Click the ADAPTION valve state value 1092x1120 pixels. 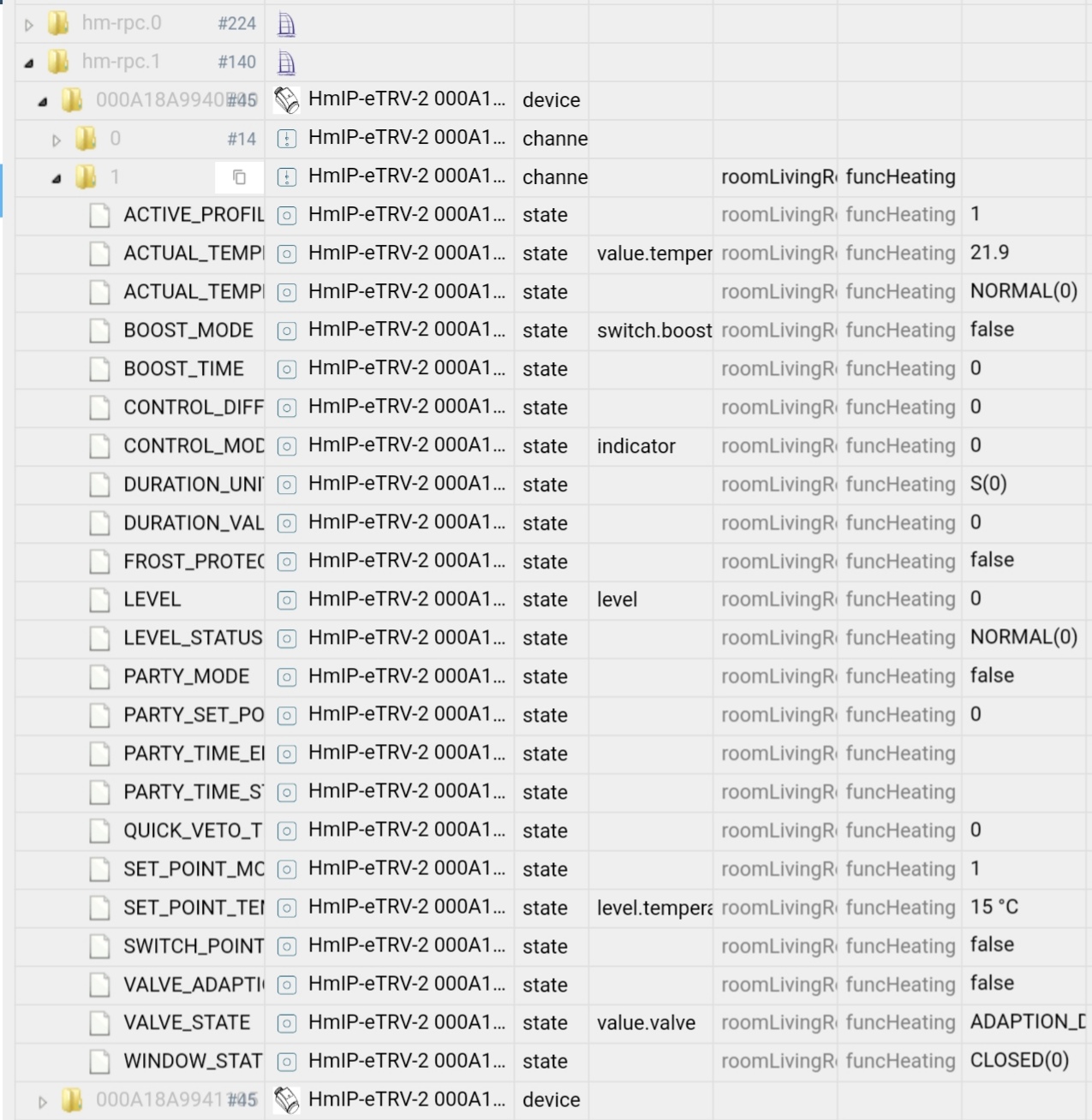(1028, 1022)
